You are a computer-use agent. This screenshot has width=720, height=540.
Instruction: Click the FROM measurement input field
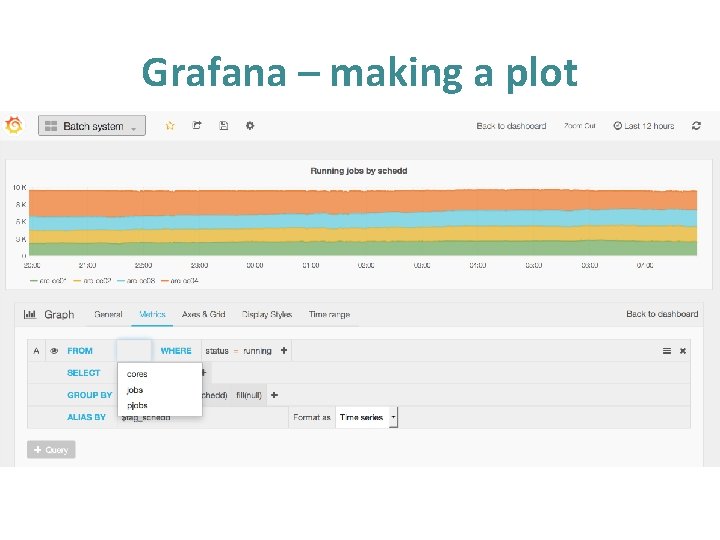tap(134, 351)
